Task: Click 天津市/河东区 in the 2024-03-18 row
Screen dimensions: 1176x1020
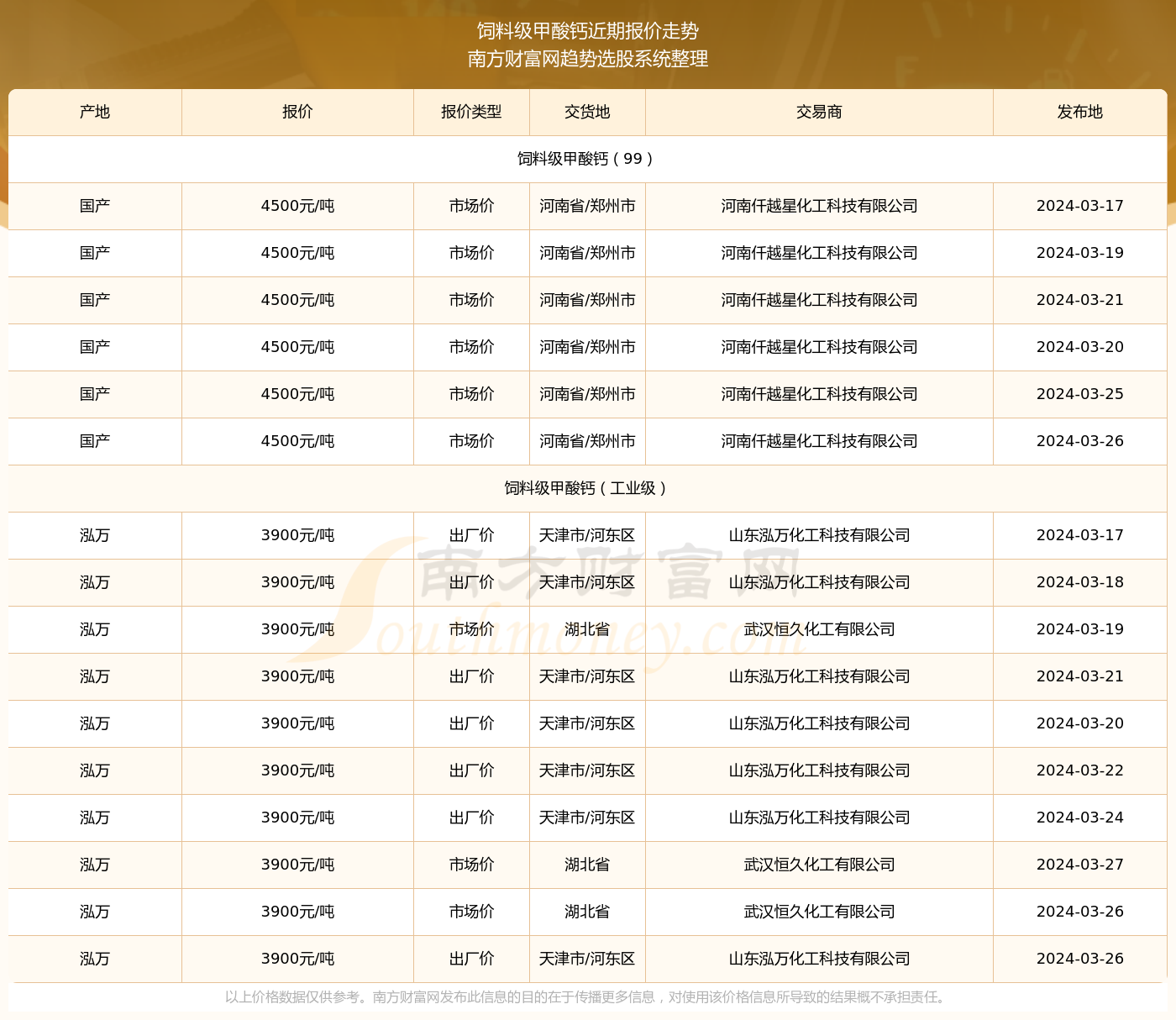Action: [587, 582]
